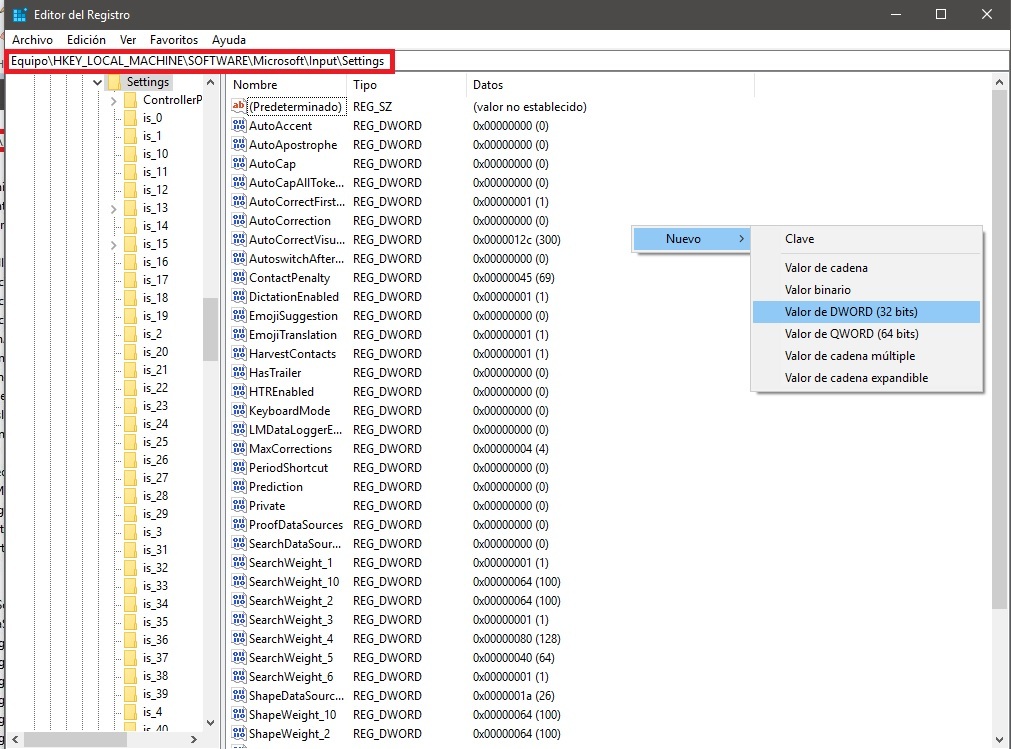The width and height of the screenshot is (1011, 749).
Task: Click the tree pane vertical scrollbar thumb
Action: (210, 330)
